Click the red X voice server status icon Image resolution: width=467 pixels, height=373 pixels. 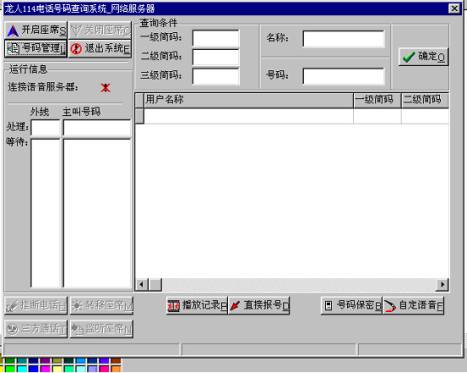tap(106, 88)
